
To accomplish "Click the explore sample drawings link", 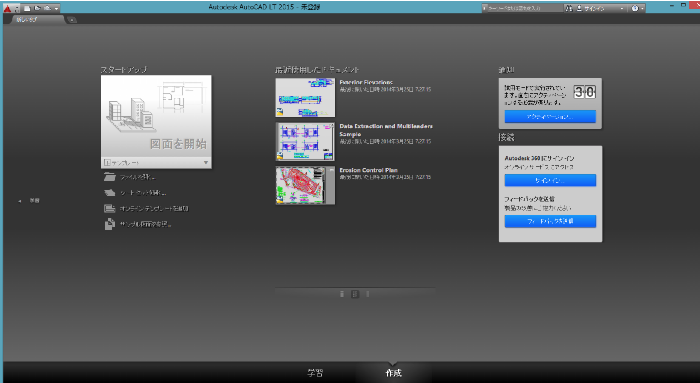I will (x=145, y=224).
